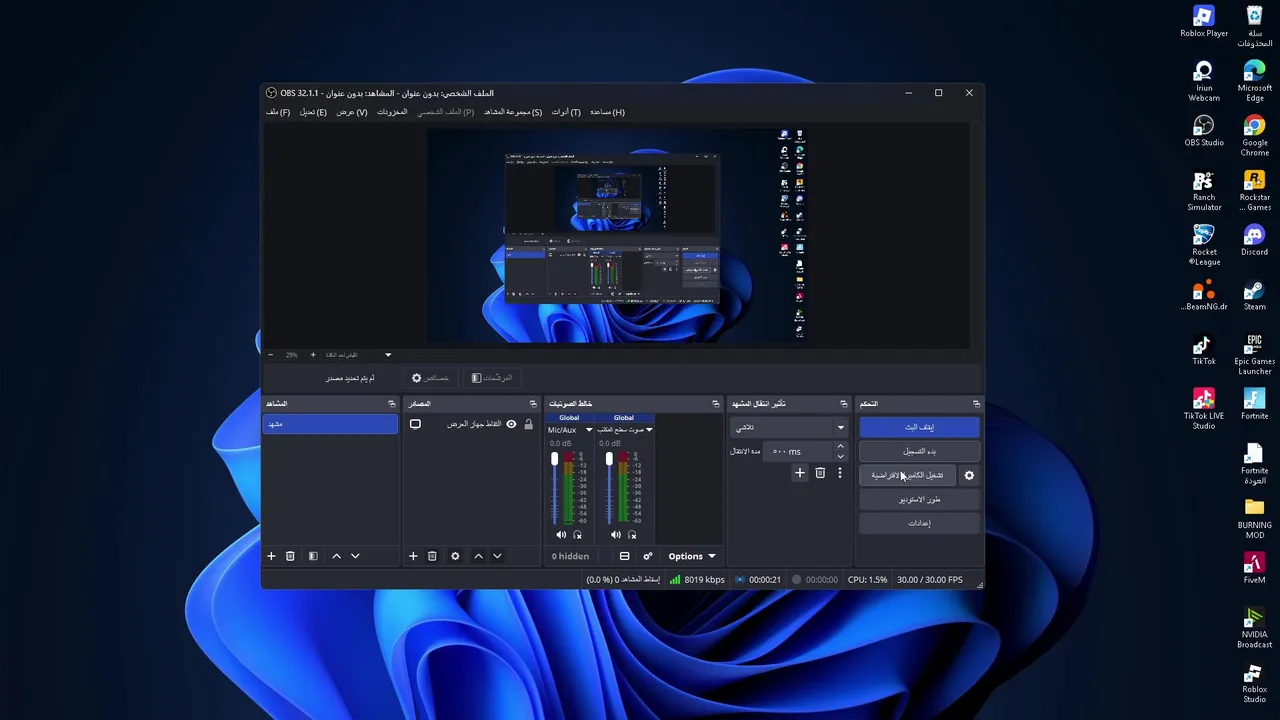The width and height of the screenshot is (1280, 720).
Task: Click the source Filters button in the source toolbar
Action: [492, 378]
